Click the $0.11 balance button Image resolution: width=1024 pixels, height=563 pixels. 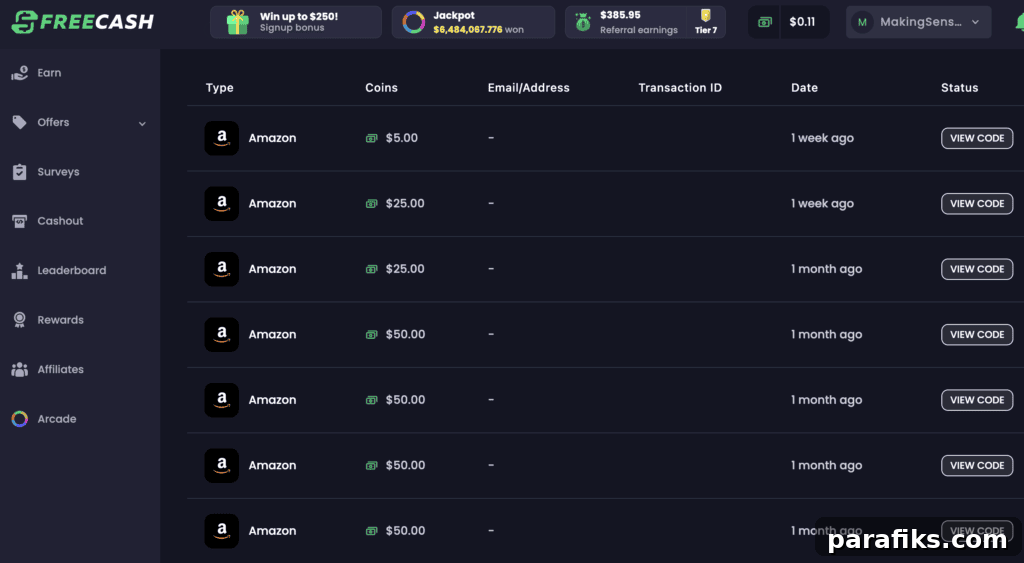pos(789,22)
